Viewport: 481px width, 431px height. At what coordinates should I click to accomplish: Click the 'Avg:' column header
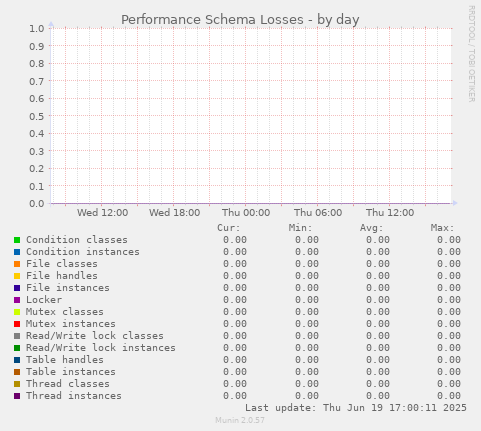click(x=372, y=228)
